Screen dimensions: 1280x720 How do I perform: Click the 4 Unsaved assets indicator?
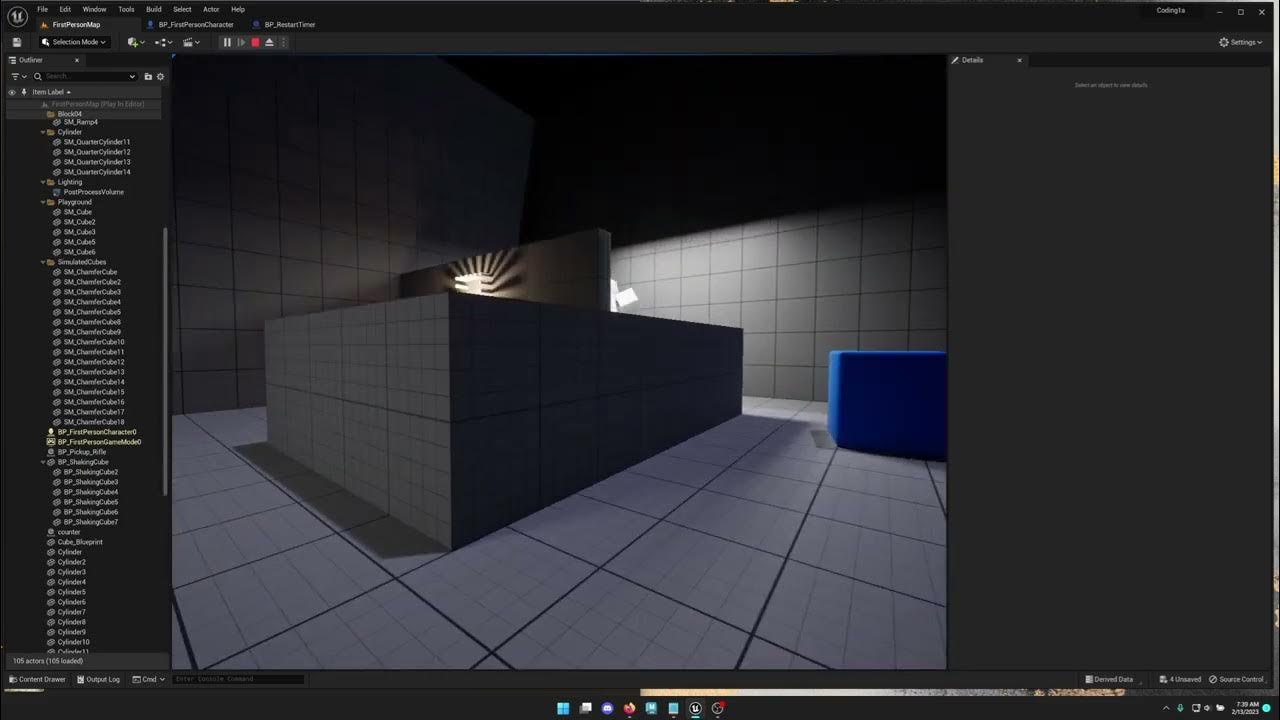coord(1180,679)
